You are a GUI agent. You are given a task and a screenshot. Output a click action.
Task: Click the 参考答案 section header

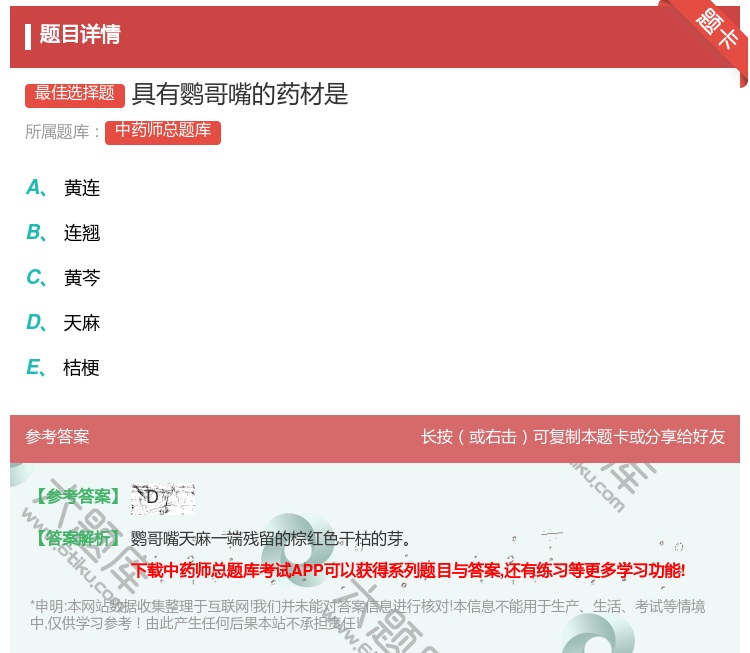[57, 437]
